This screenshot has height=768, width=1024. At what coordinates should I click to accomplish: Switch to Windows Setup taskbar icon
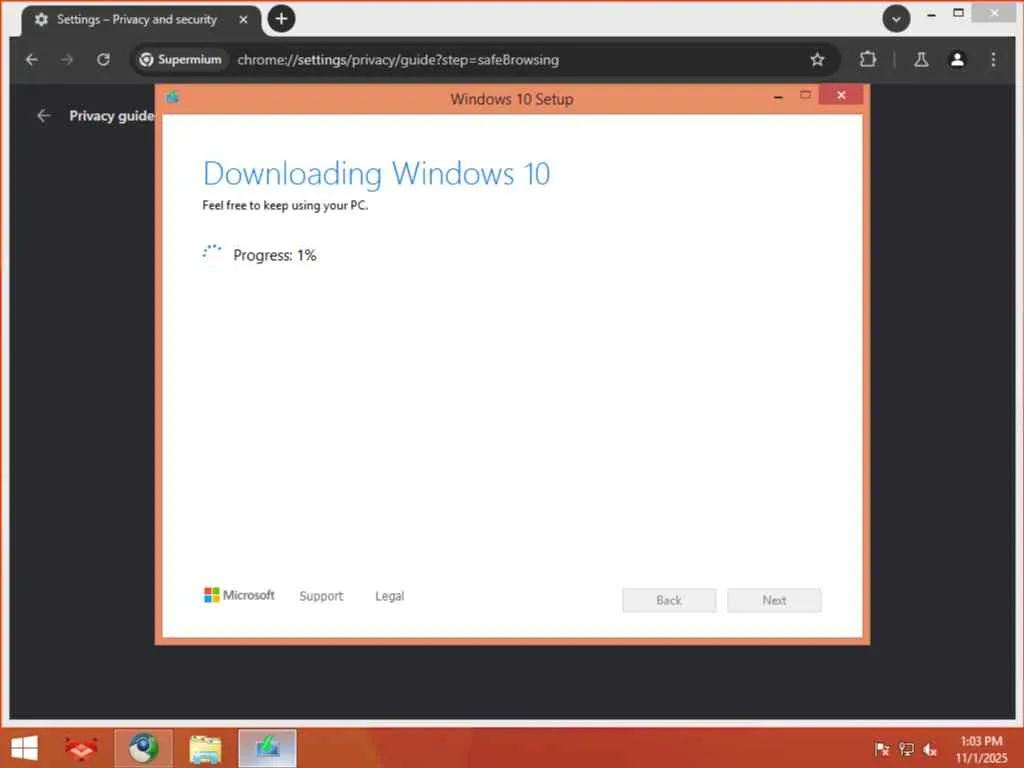[267, 748]
